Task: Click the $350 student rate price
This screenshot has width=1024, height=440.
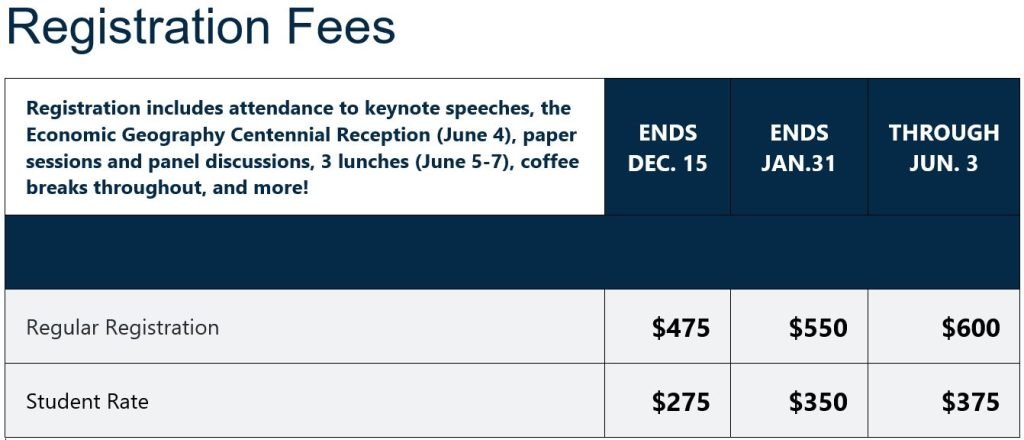Action: [x=817, y=401]
